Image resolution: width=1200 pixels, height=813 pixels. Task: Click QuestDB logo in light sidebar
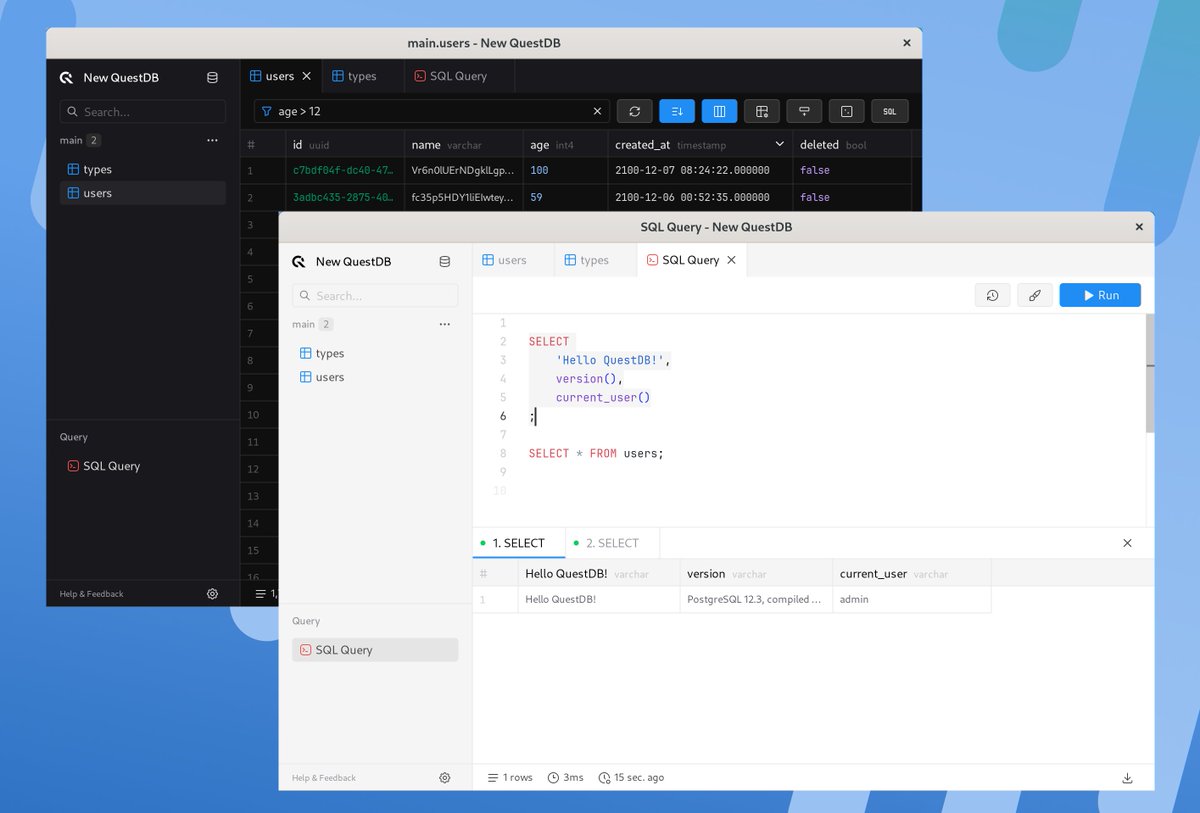298,261
